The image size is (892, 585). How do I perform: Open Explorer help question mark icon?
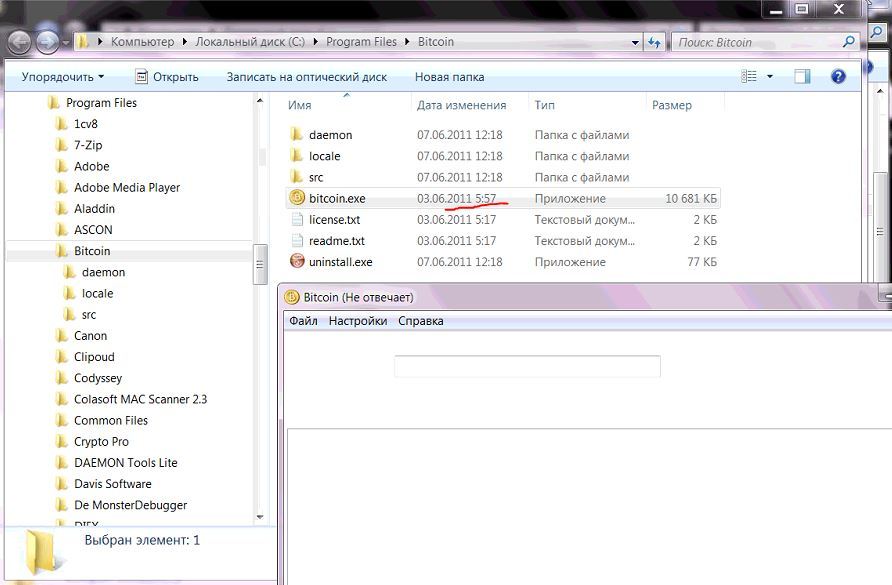click(x=838, y=76)
